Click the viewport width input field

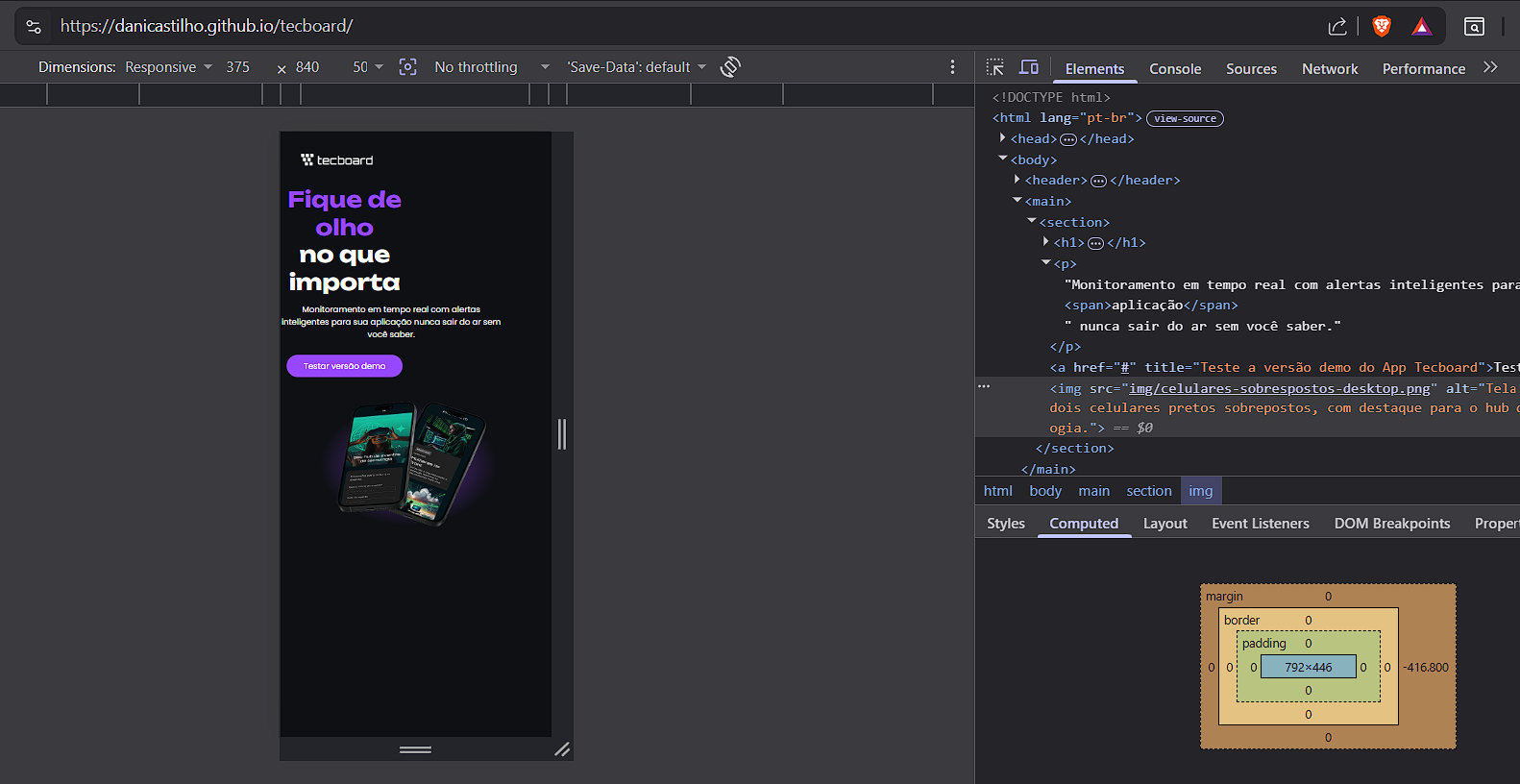(239, 67)
